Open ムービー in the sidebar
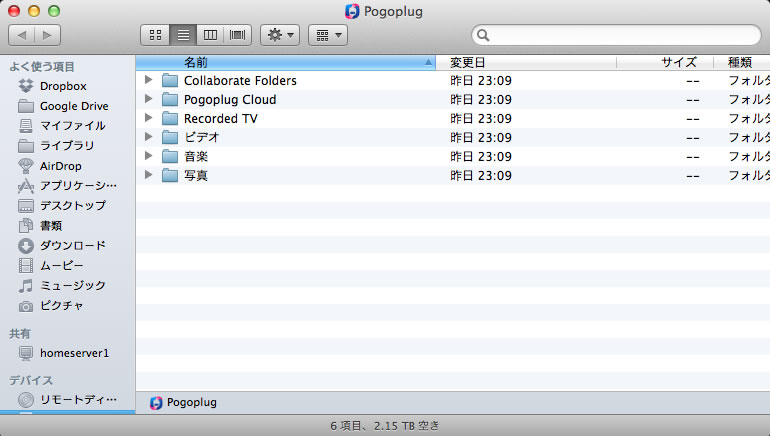The image size is (770, 436). [x=51, y=266]
